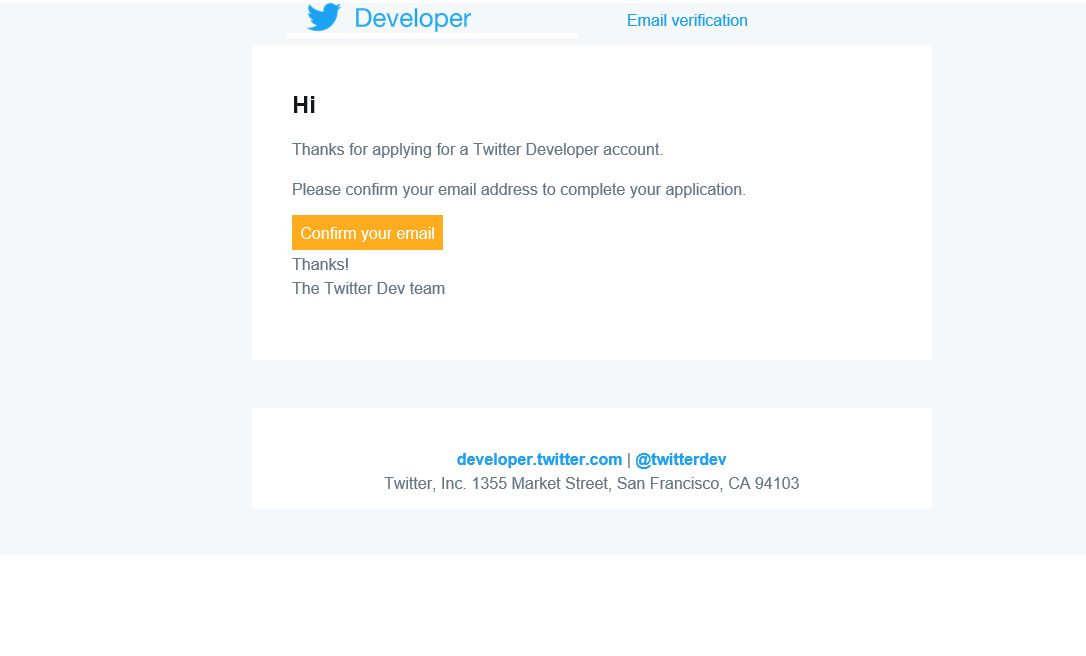Click The Twitter Dev team signature

tap(368, 289)
